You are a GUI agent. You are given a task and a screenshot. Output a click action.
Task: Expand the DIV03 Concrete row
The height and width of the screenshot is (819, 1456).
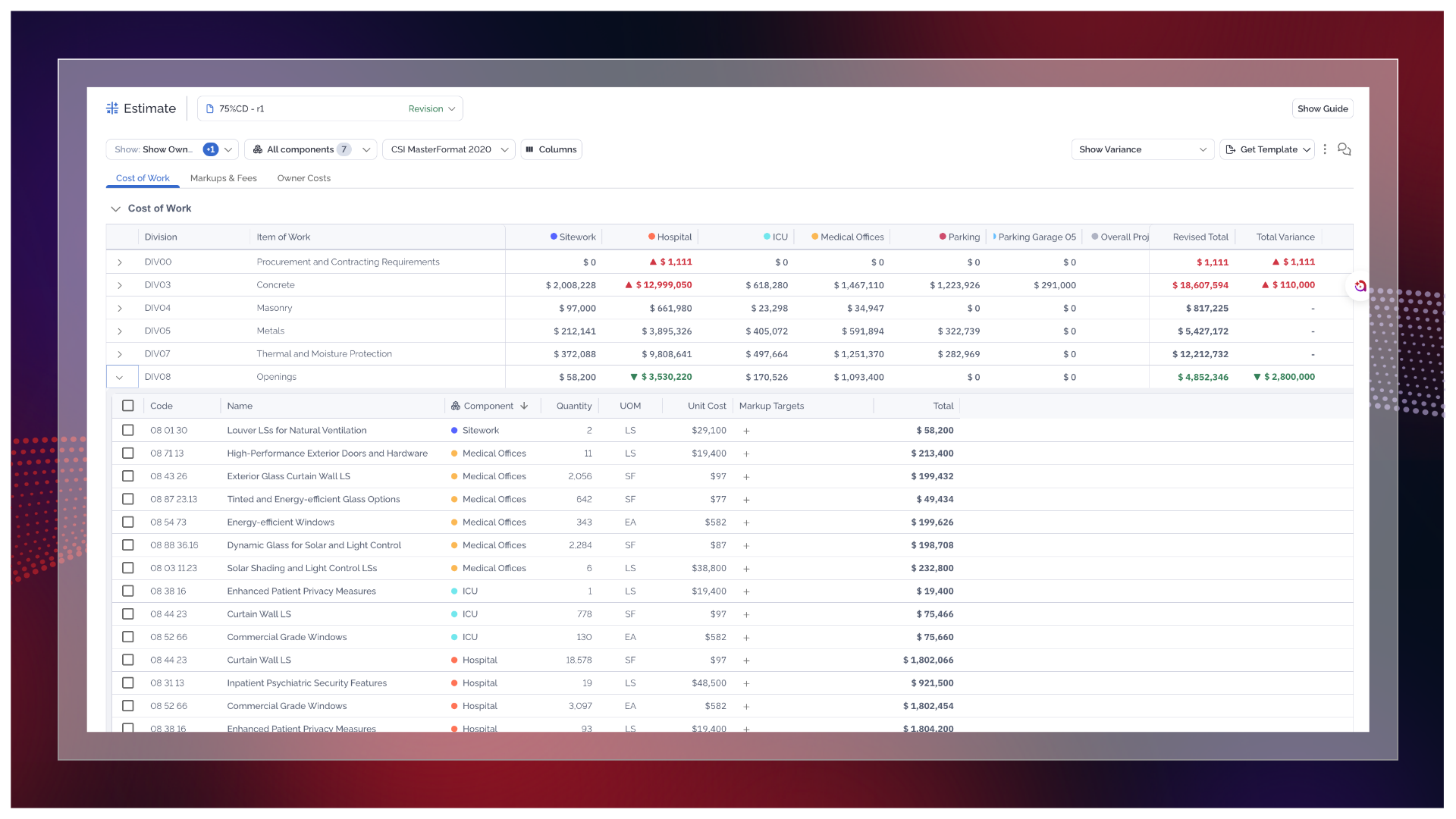click(120, 285)
